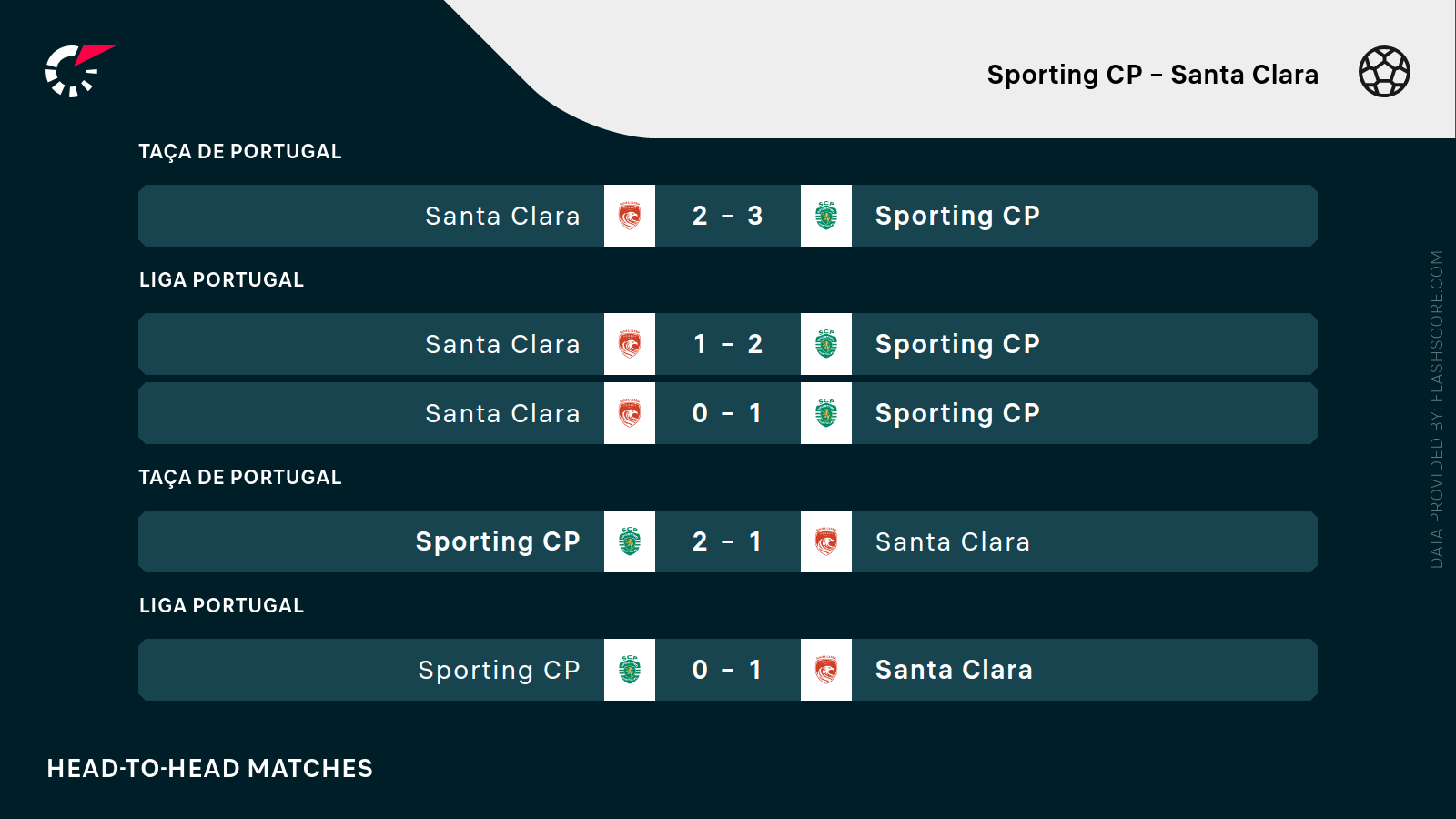
Task: Click the Flashscore logo icon
Action: (x=78, y=71)
